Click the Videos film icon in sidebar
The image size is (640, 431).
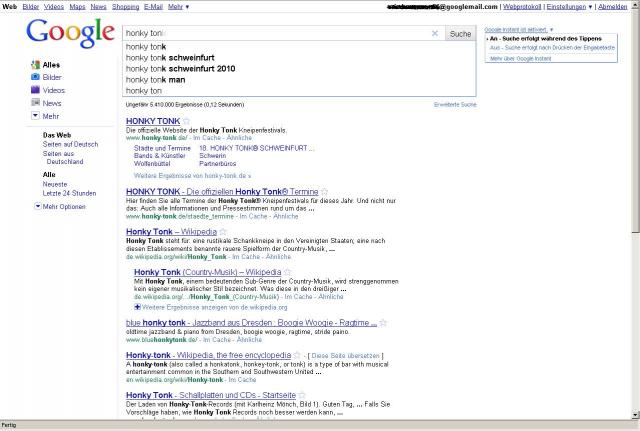36,90
